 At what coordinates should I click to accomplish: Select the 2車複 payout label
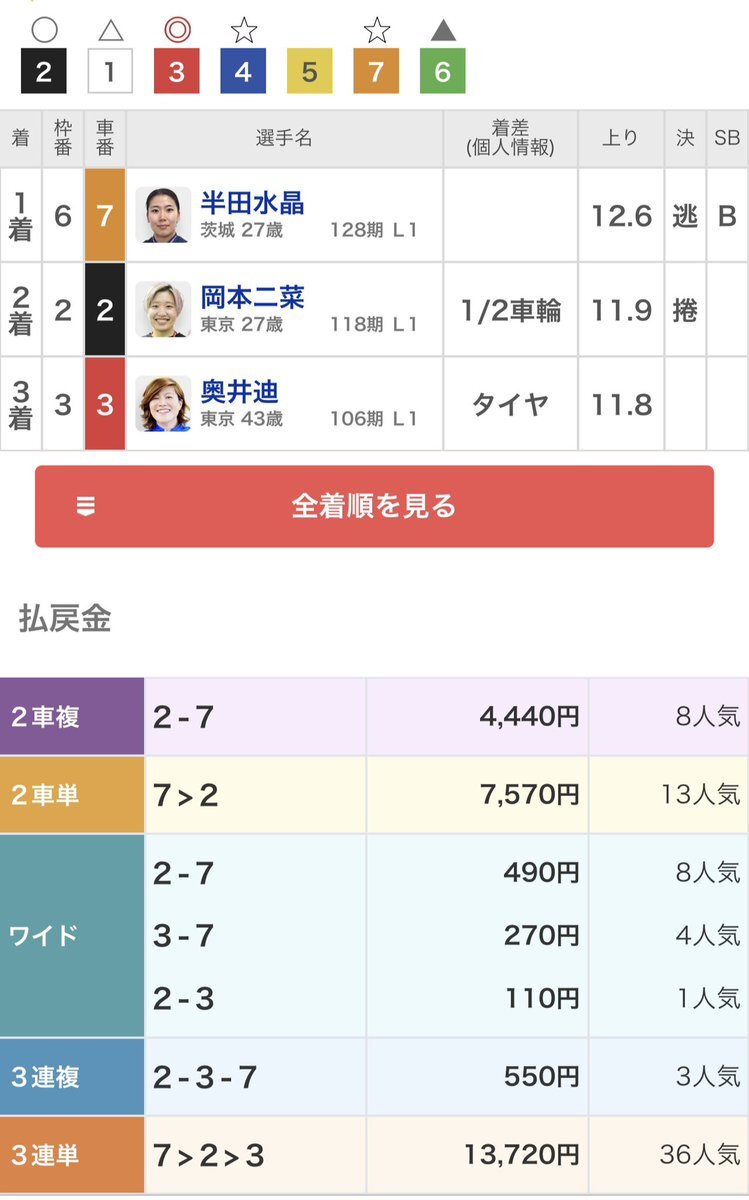72,716
